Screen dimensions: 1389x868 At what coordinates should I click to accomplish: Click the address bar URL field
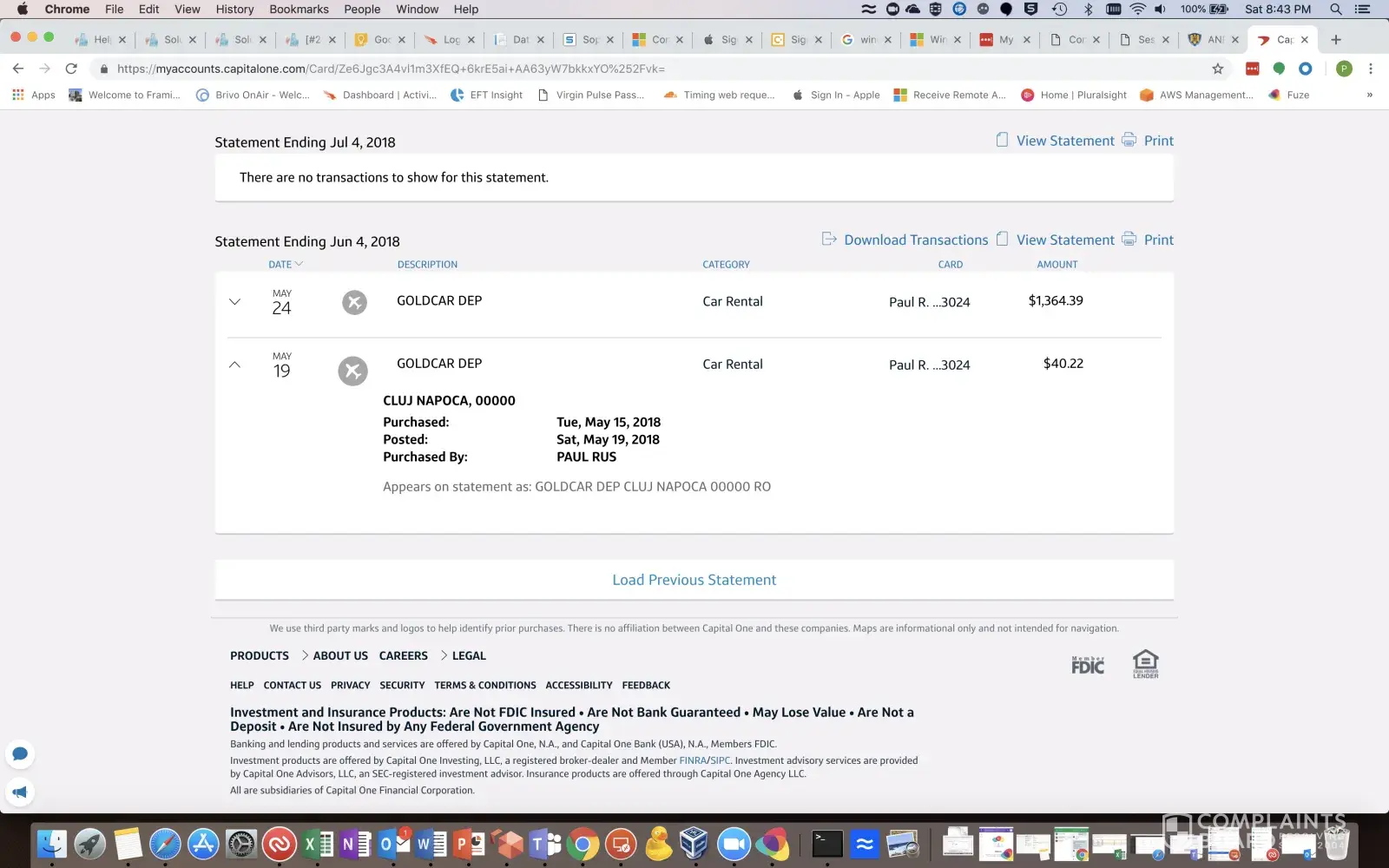[608, 69]
